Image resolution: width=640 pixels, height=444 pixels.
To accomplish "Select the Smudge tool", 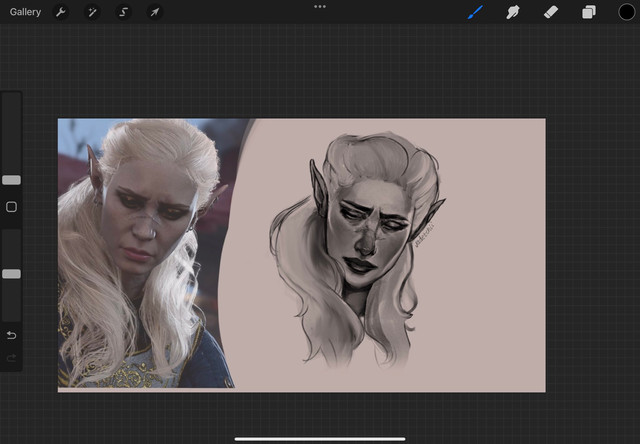I will pos(513,12).
